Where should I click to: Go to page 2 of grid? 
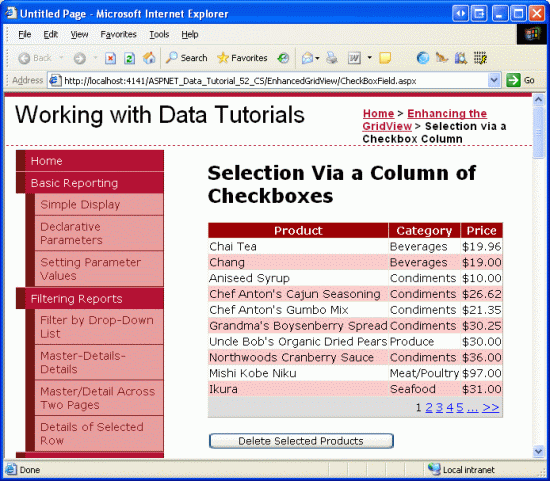[x=429, y=407]
